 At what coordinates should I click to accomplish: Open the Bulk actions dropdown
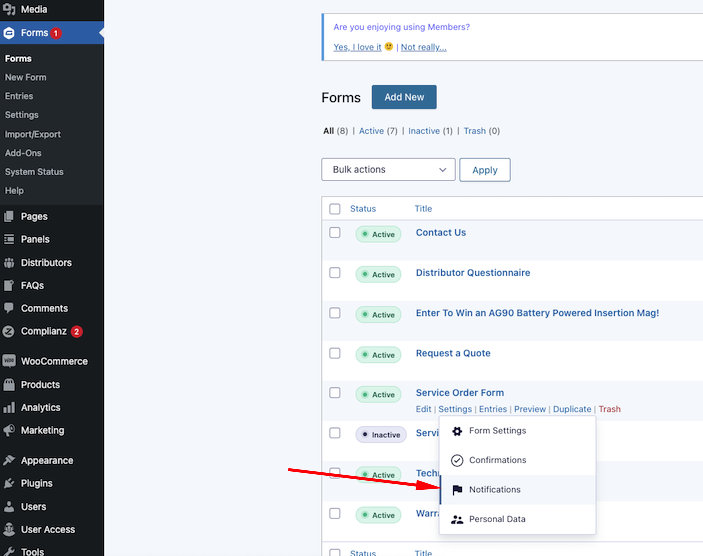coord(388,169)
